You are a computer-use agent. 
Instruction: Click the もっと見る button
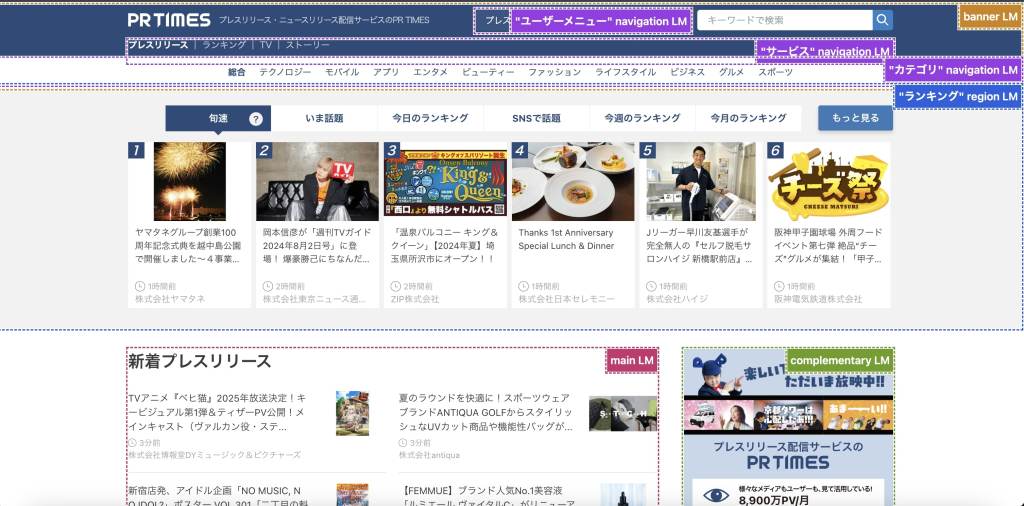point(856,119)
